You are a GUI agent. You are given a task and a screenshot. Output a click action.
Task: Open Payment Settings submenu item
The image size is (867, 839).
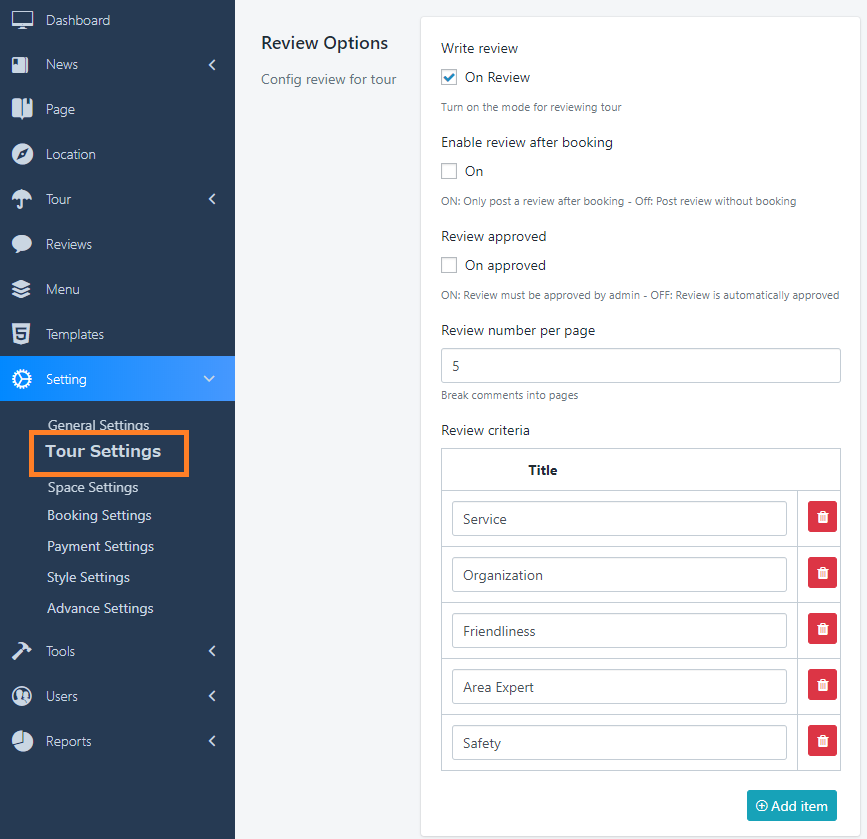tap(100, 546)
